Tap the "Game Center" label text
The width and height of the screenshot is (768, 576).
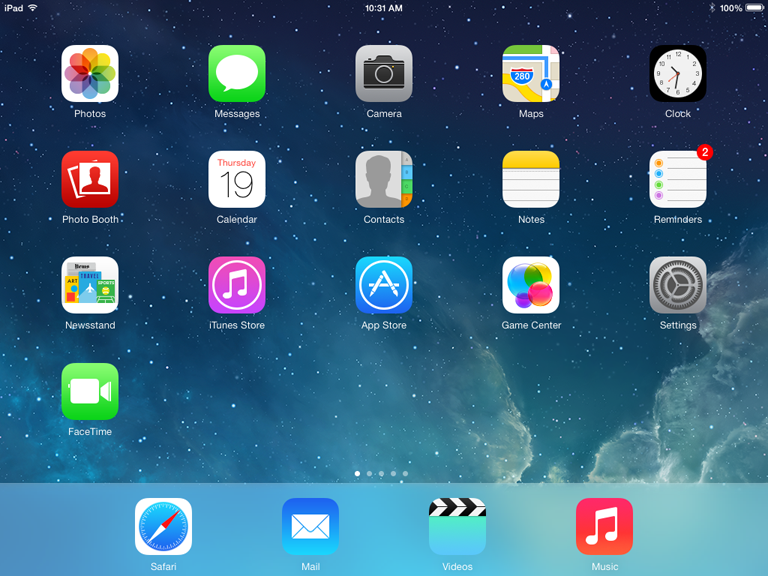[x=531, y=325]
